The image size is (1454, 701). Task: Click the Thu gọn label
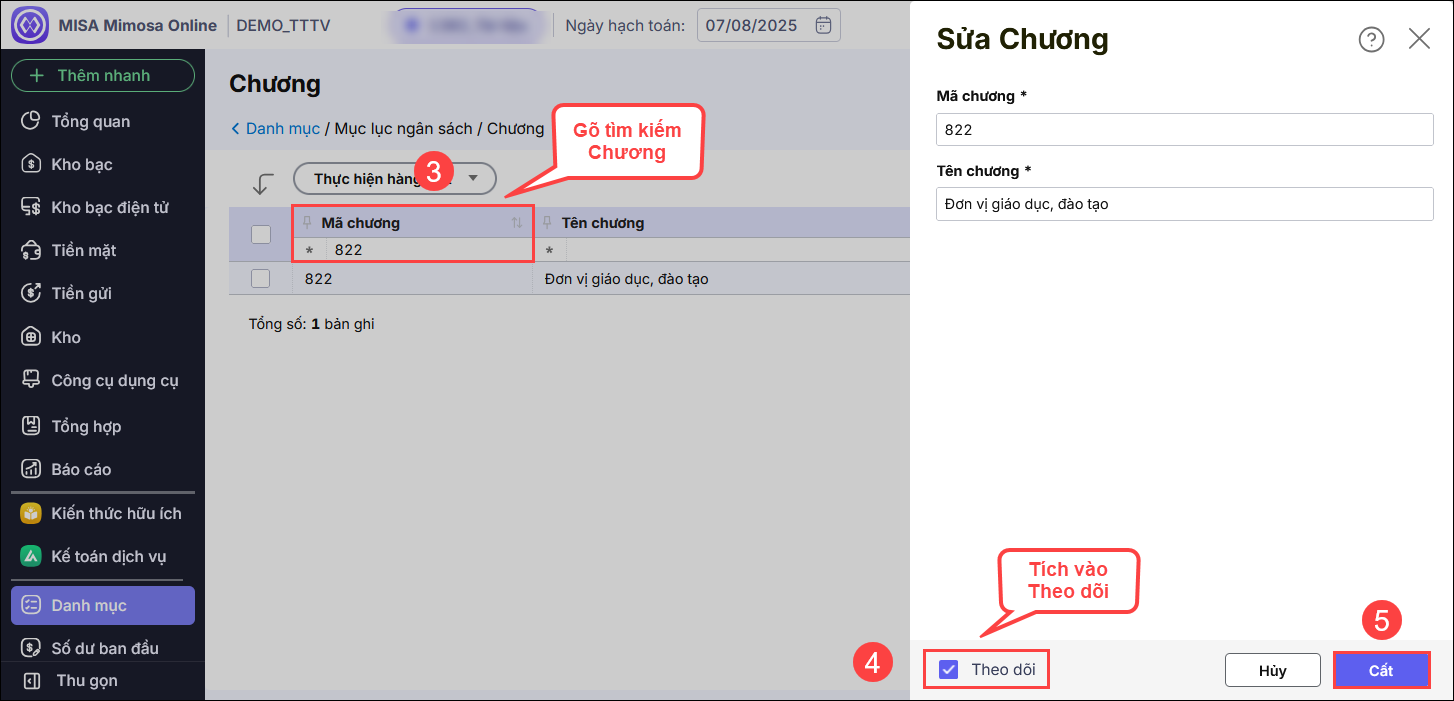tap(87, 680)
